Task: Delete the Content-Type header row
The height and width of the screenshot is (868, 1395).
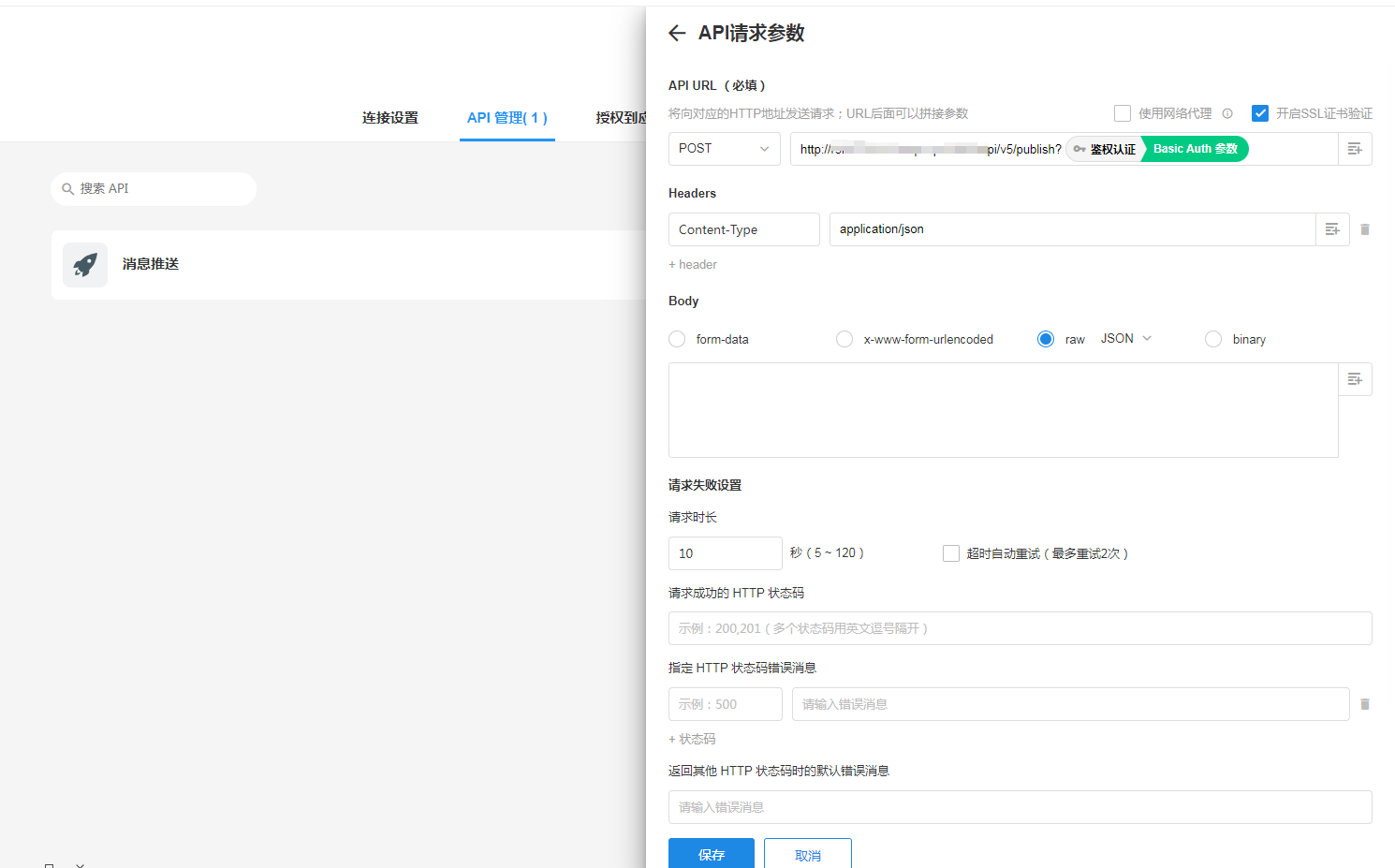Action: (1365, 229)
